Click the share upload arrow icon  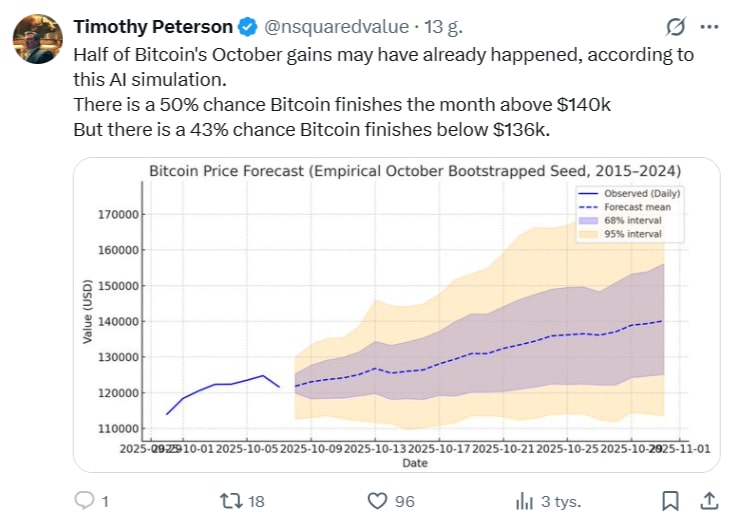[708, 500]
